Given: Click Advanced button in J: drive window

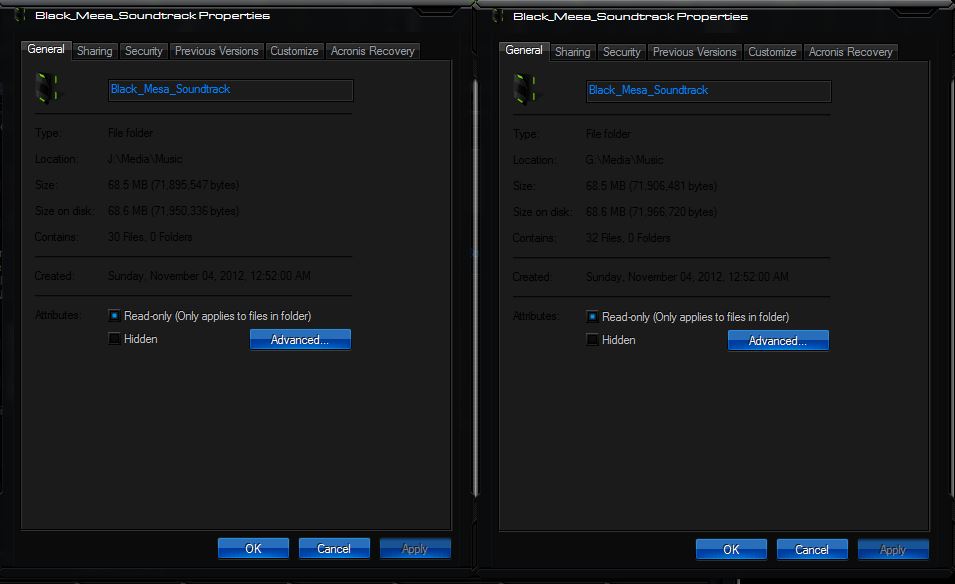Looking at the screenshot, I should [300, 340].
